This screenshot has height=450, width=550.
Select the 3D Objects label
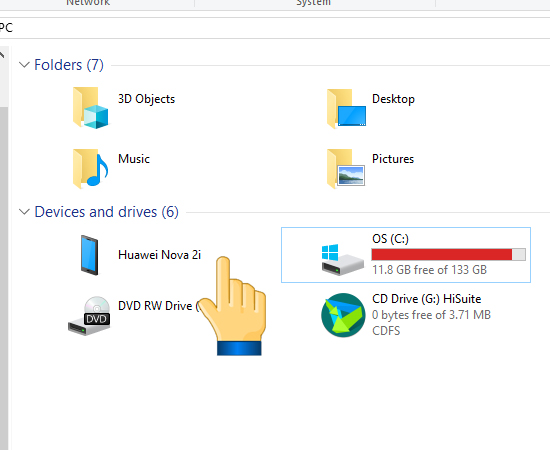pyautogui.click(x=146, y=99)
